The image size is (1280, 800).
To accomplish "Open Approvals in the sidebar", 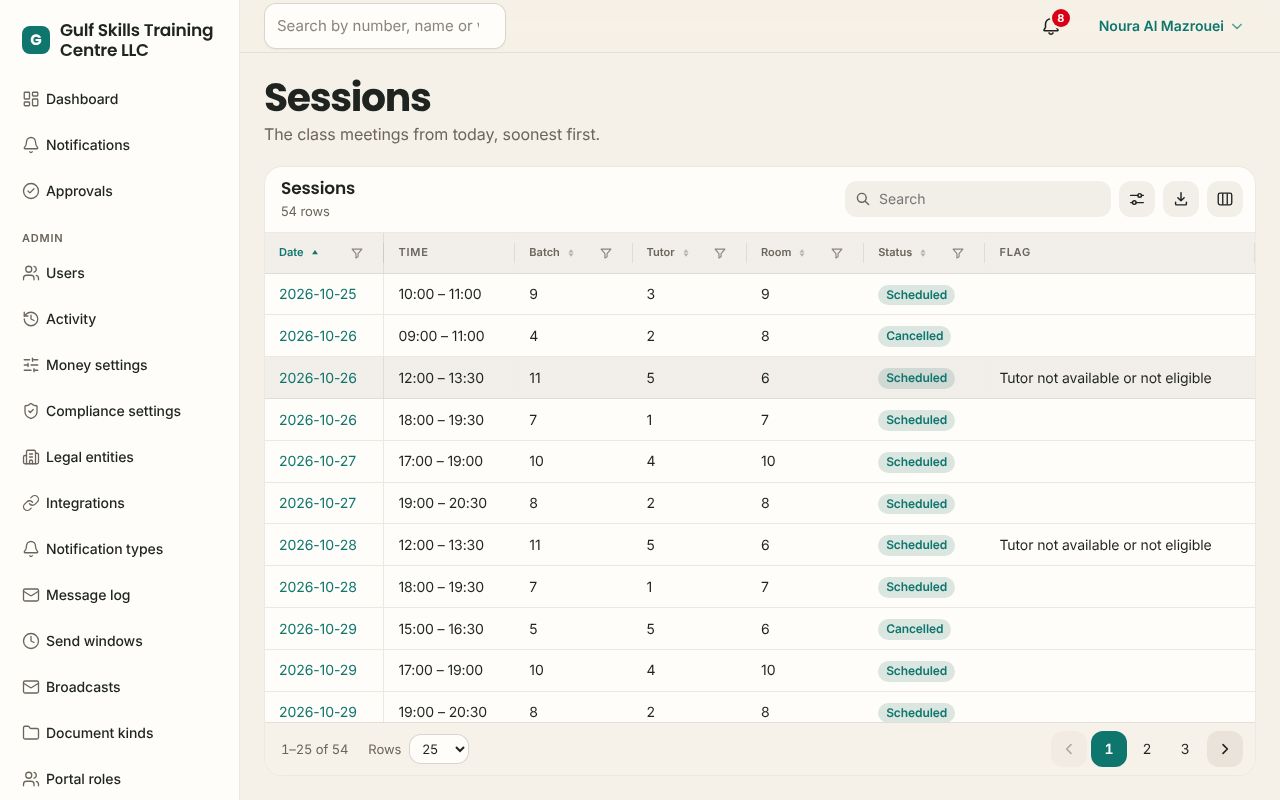I will pos(120,191).
